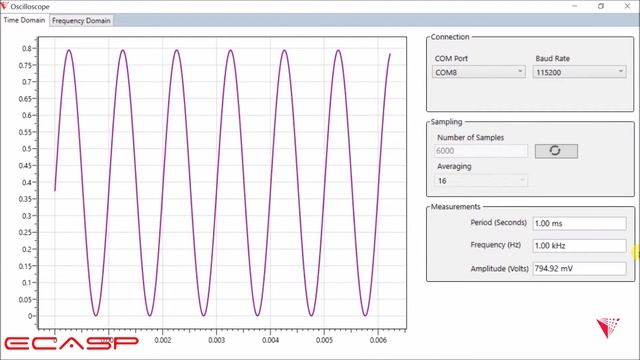The image size is (640, 360).
Task: Click the 'Averaging' label
Action: point(454,166)
